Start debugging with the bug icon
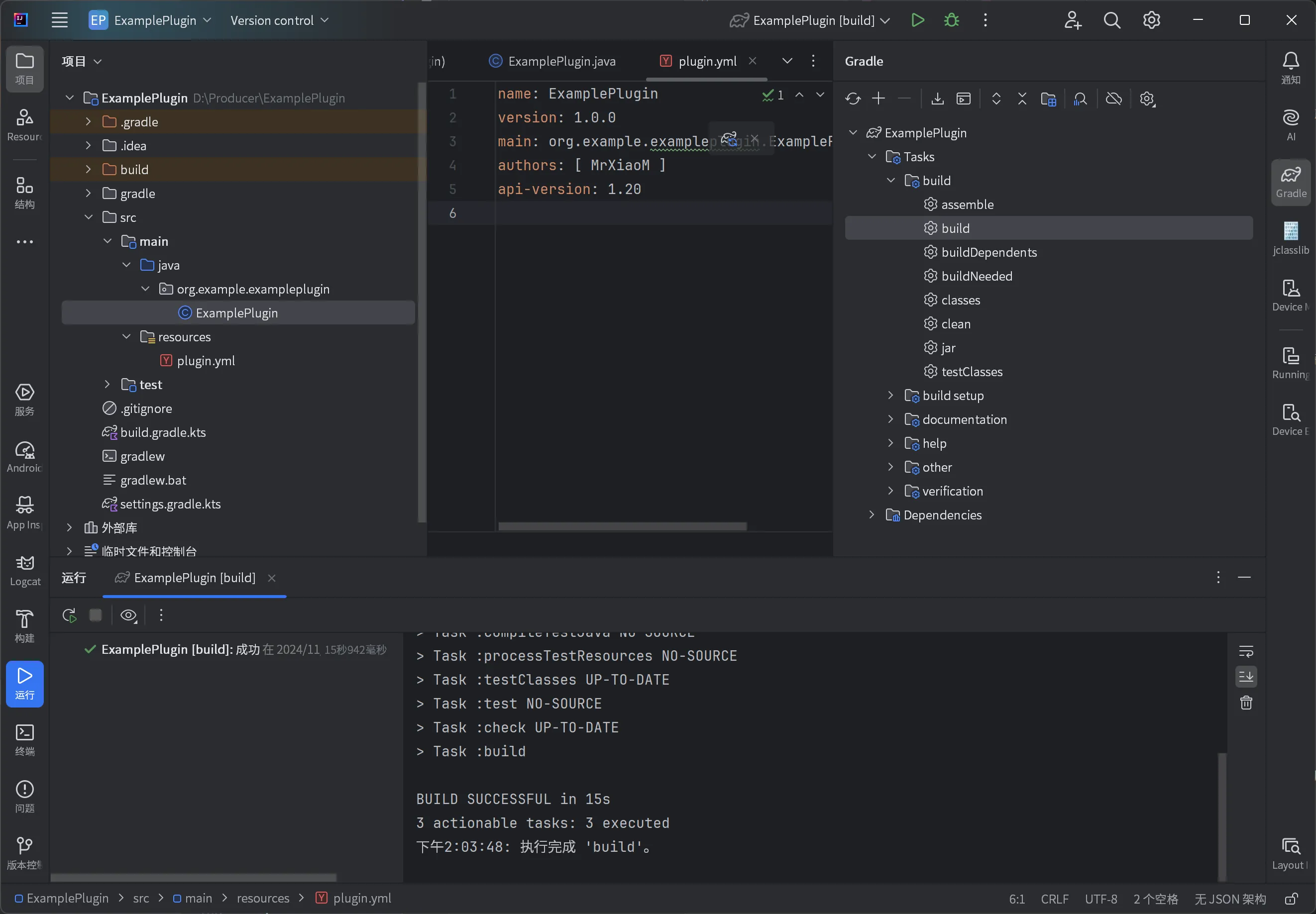Viewport: 1316px width, 914px height. click(x=951, y=20)
